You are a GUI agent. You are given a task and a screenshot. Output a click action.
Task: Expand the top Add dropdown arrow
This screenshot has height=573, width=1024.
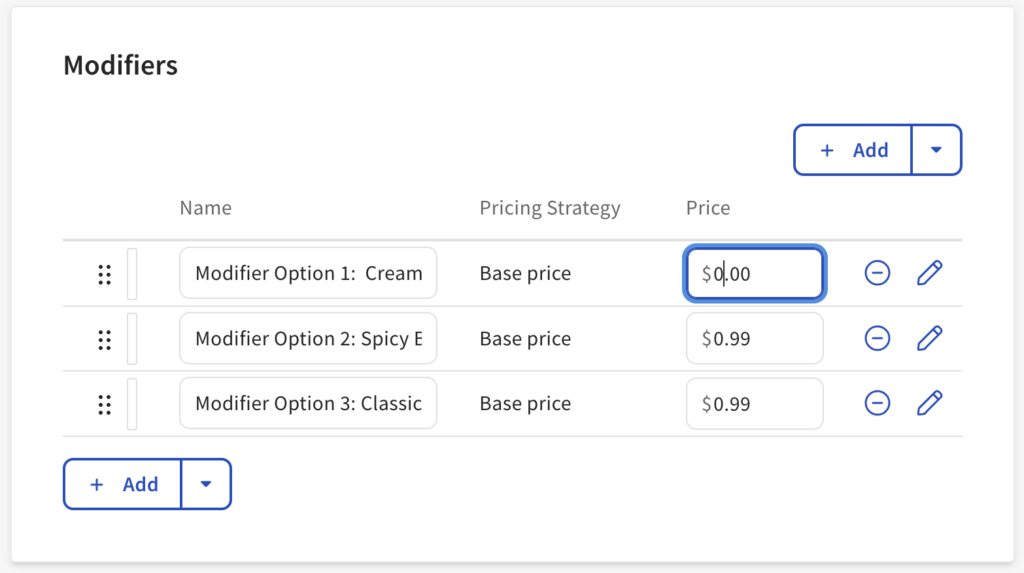coord(936,150)
